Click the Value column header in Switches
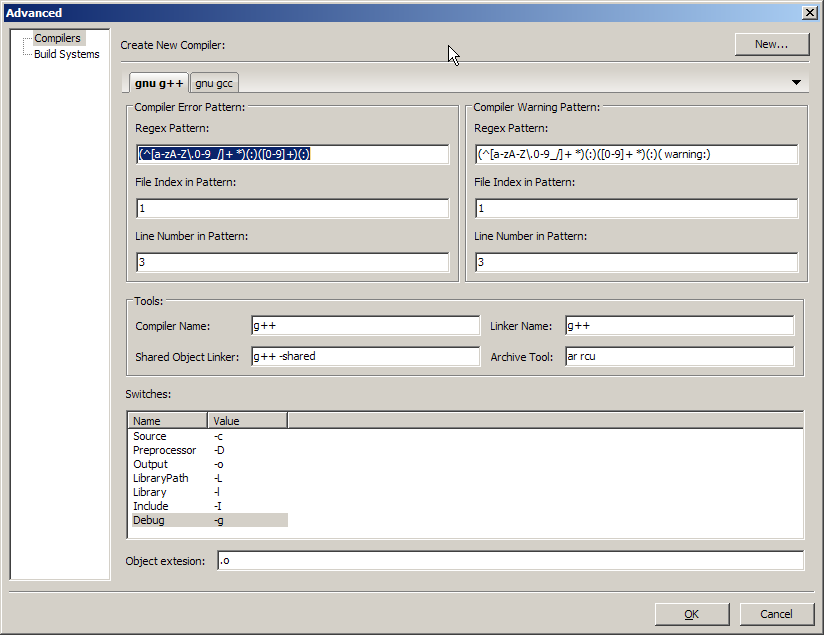This screenshot has width=824, height=635. tap(247, 421)
